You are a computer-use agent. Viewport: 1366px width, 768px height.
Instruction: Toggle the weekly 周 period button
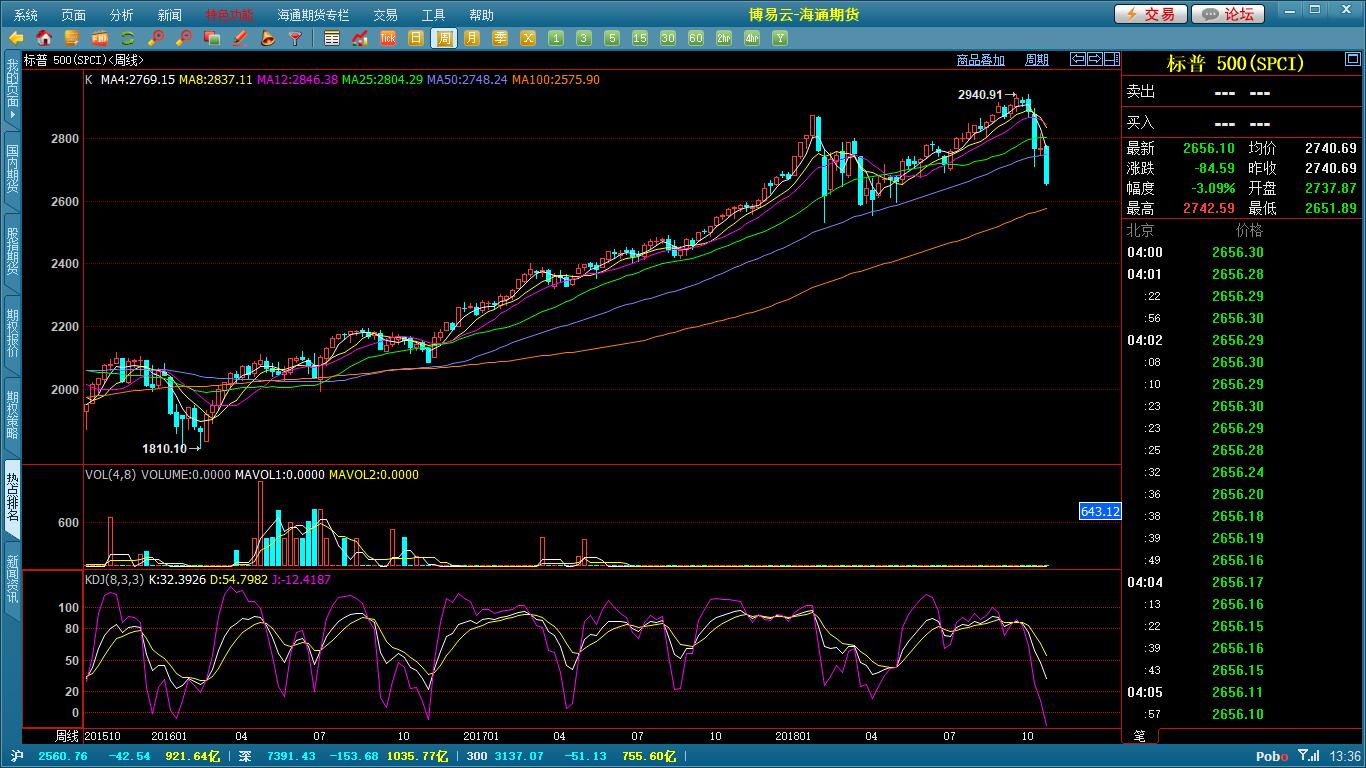[x=444, y=38]
